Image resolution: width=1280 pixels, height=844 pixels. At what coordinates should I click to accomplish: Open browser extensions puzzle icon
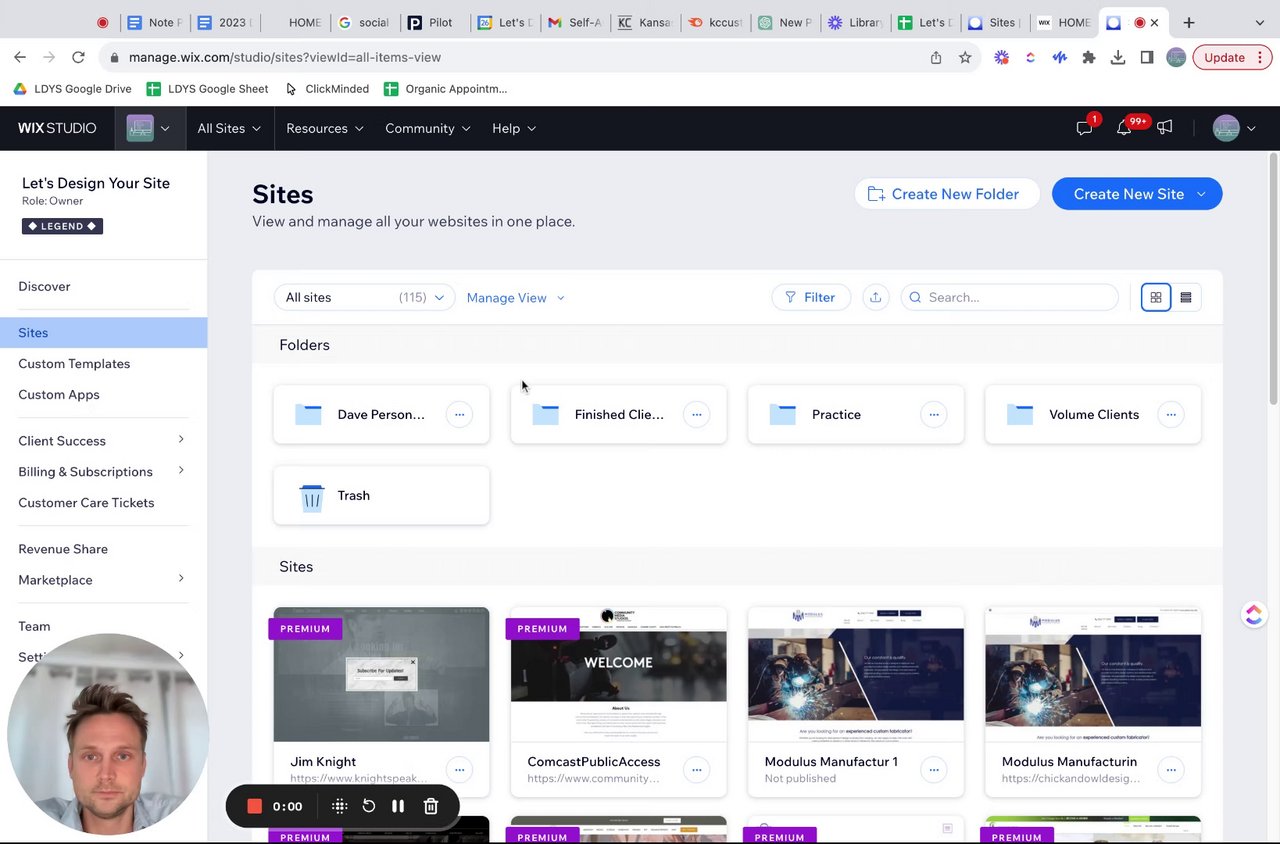click(x=1089, y=57)
